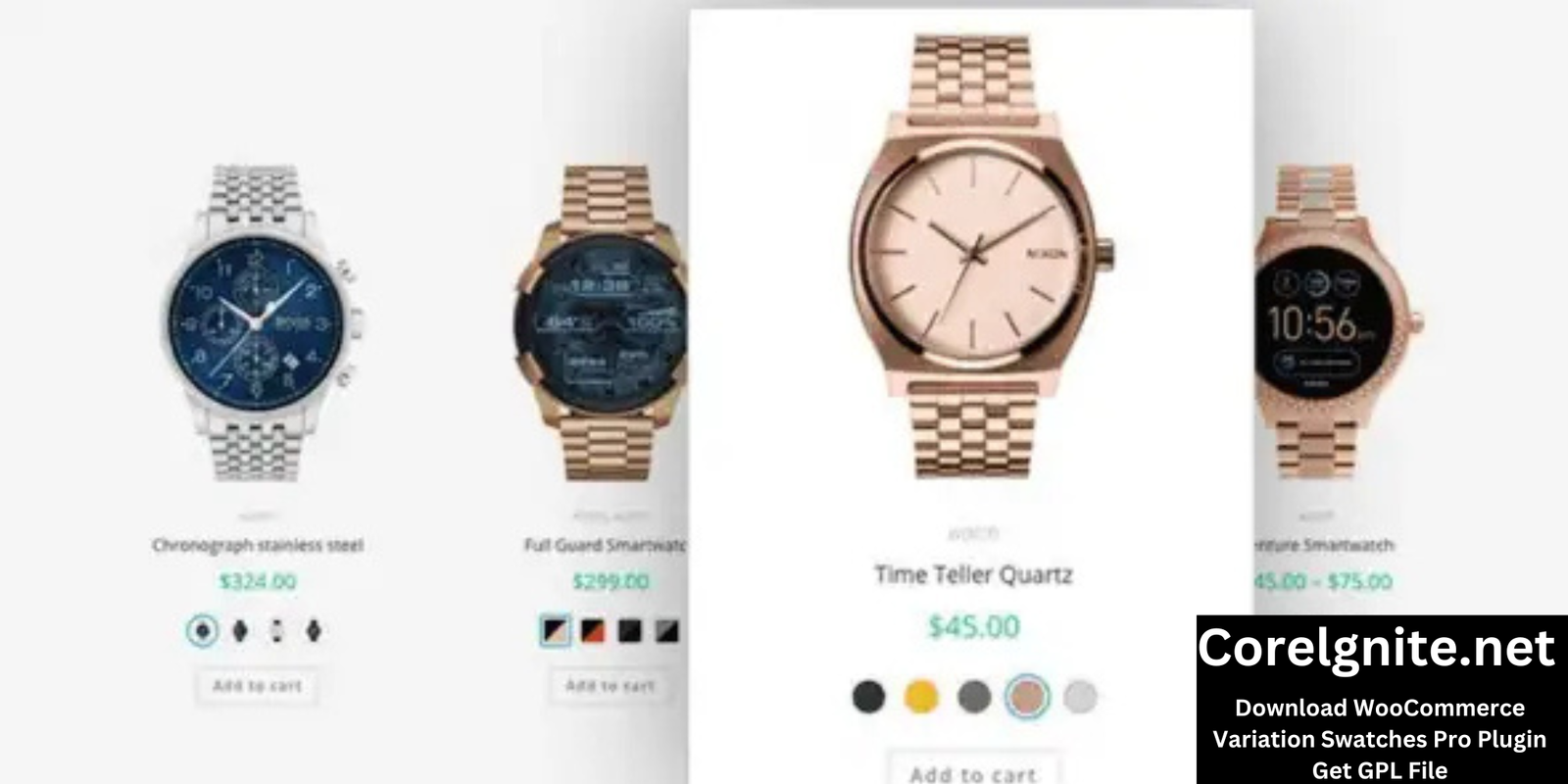Add Full Guard Smartwatch to cart
The width and height of the screenshot is (1568, 784).
pyautogui.click(x=610, y=686)
